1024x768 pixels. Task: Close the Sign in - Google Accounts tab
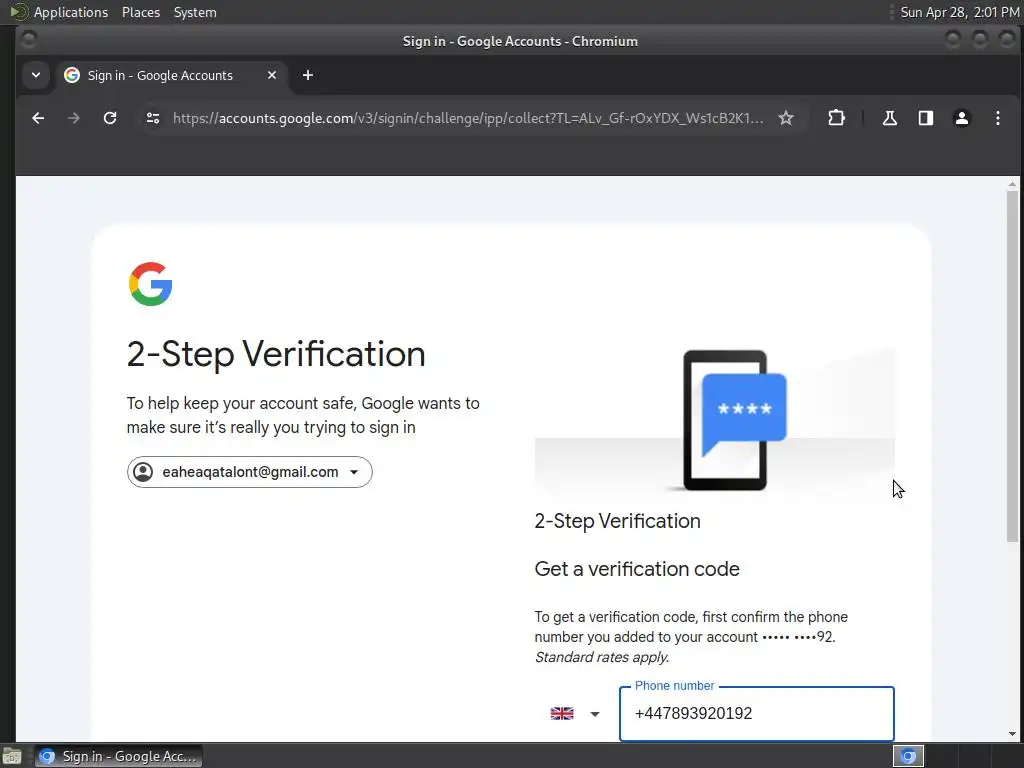coord(272,75)
